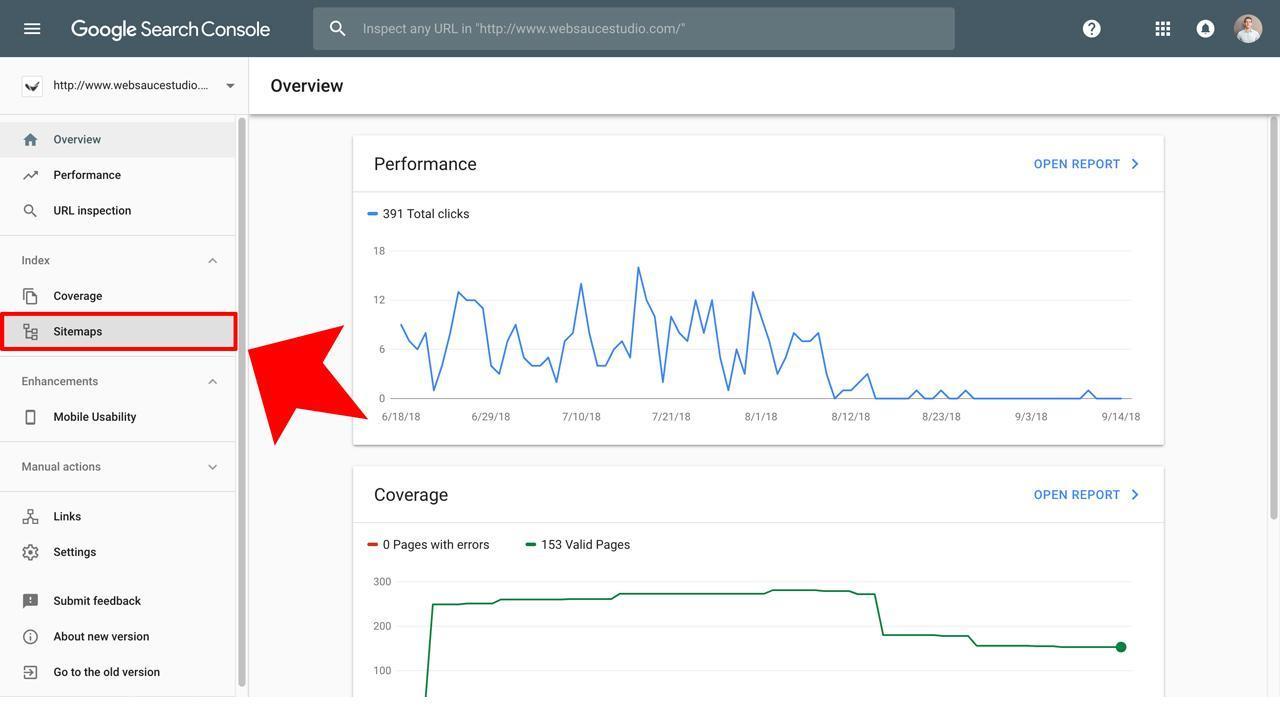Viewport: 1280px width, 714px height.
Task: Click the chevron next to Performance OPEN REPORT
Action: (x=1135, y=164)
